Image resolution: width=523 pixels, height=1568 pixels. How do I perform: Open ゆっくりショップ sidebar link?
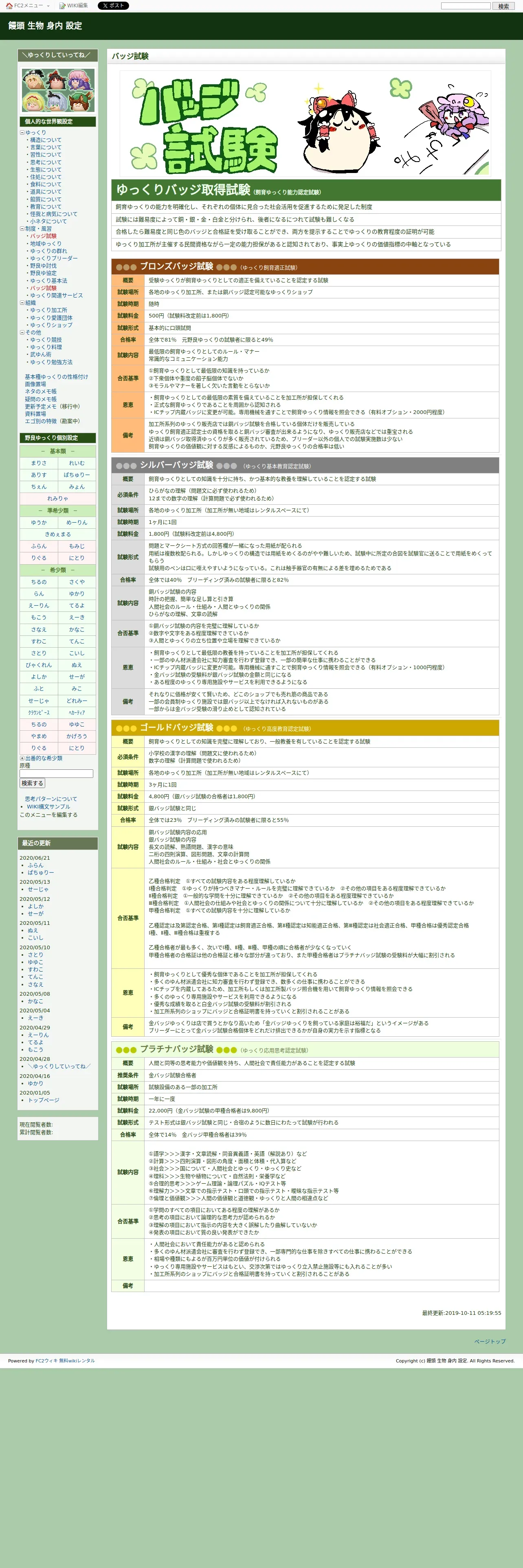[51, 325]
